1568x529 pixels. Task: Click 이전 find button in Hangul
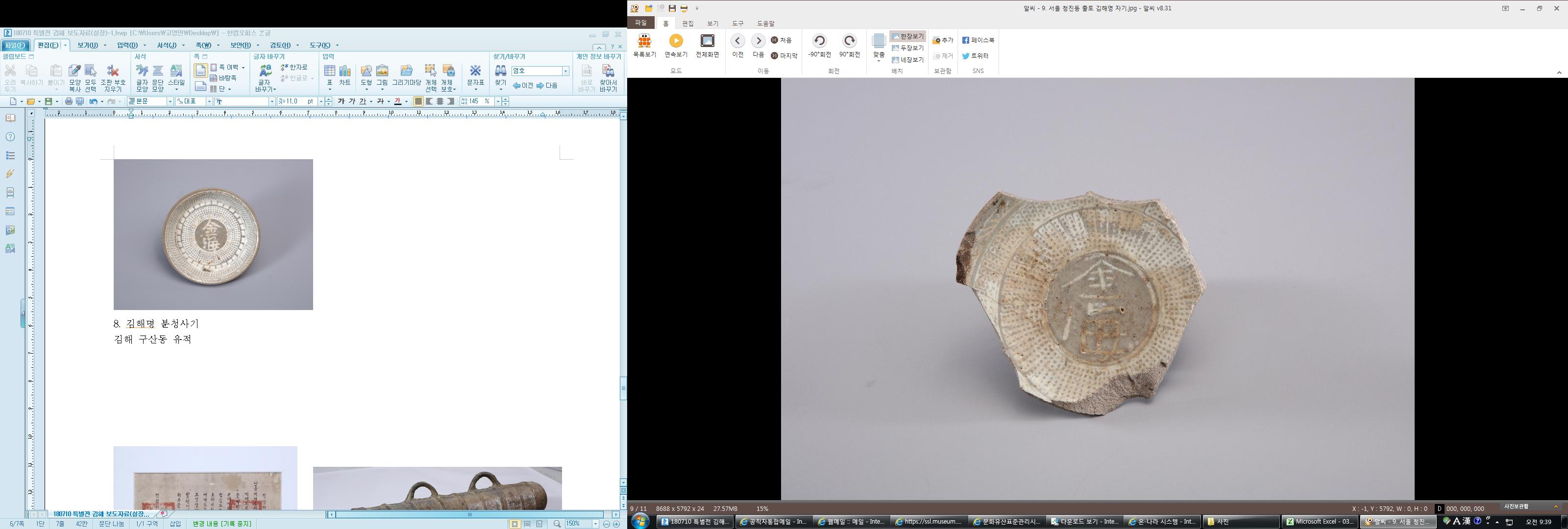(523, 86)
